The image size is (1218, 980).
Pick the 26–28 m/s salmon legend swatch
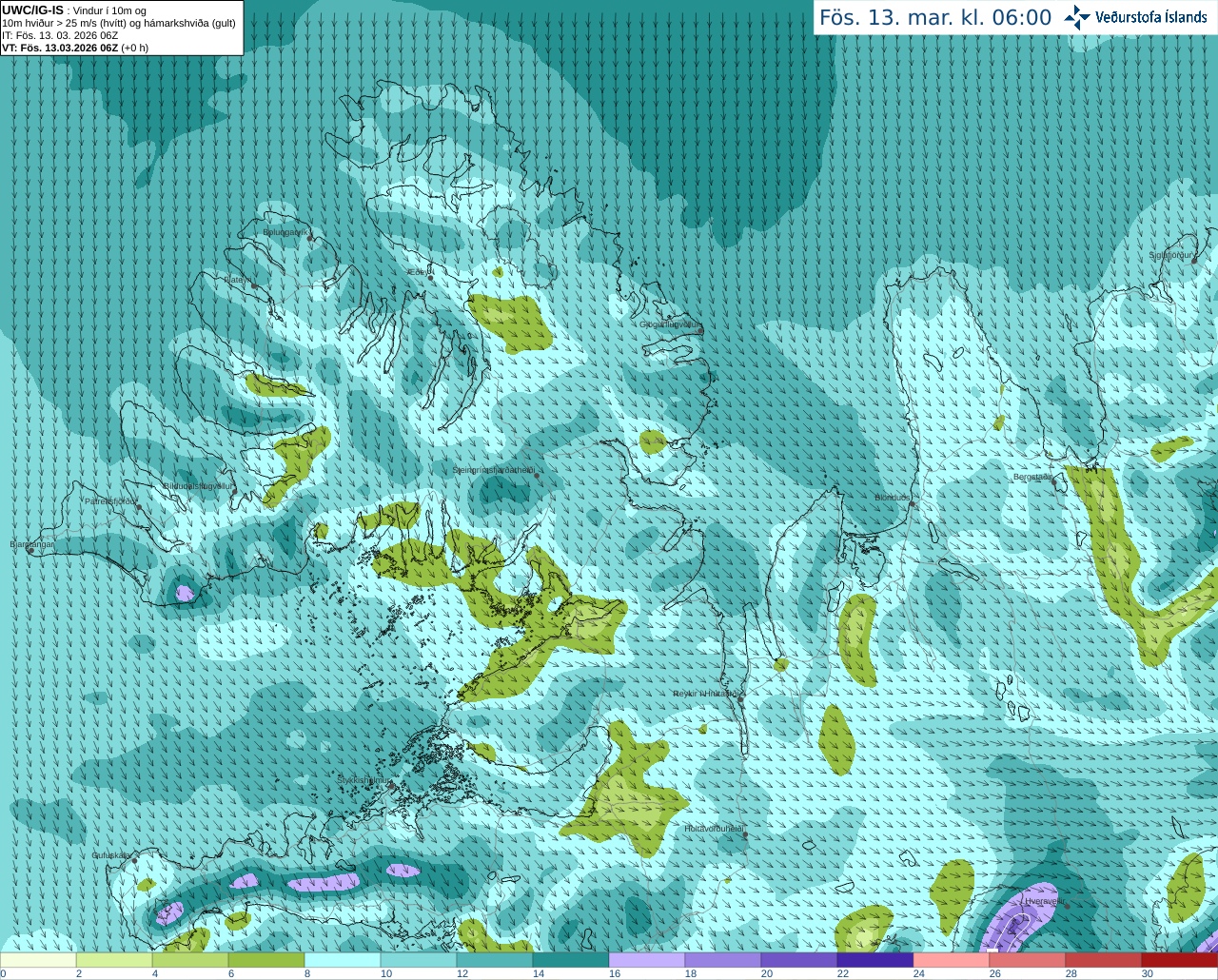[x=1028, y=960]
